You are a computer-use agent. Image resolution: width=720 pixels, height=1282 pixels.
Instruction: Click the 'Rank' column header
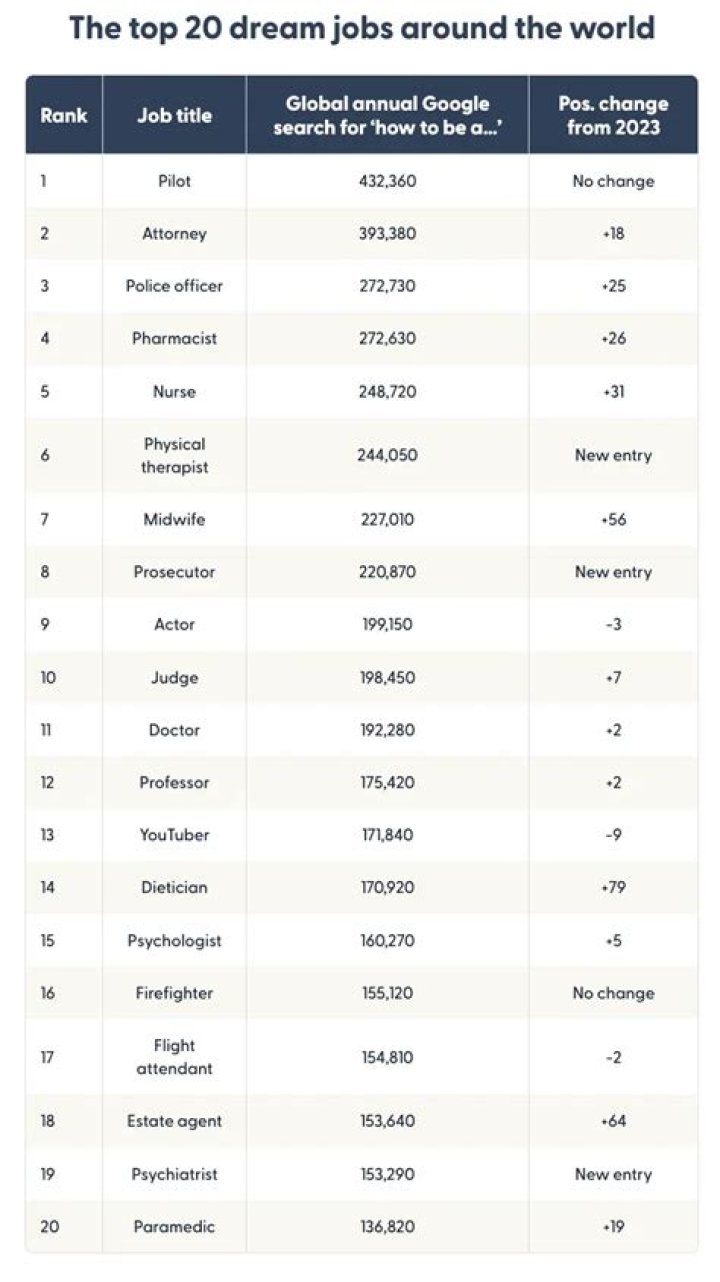(64, 115)
